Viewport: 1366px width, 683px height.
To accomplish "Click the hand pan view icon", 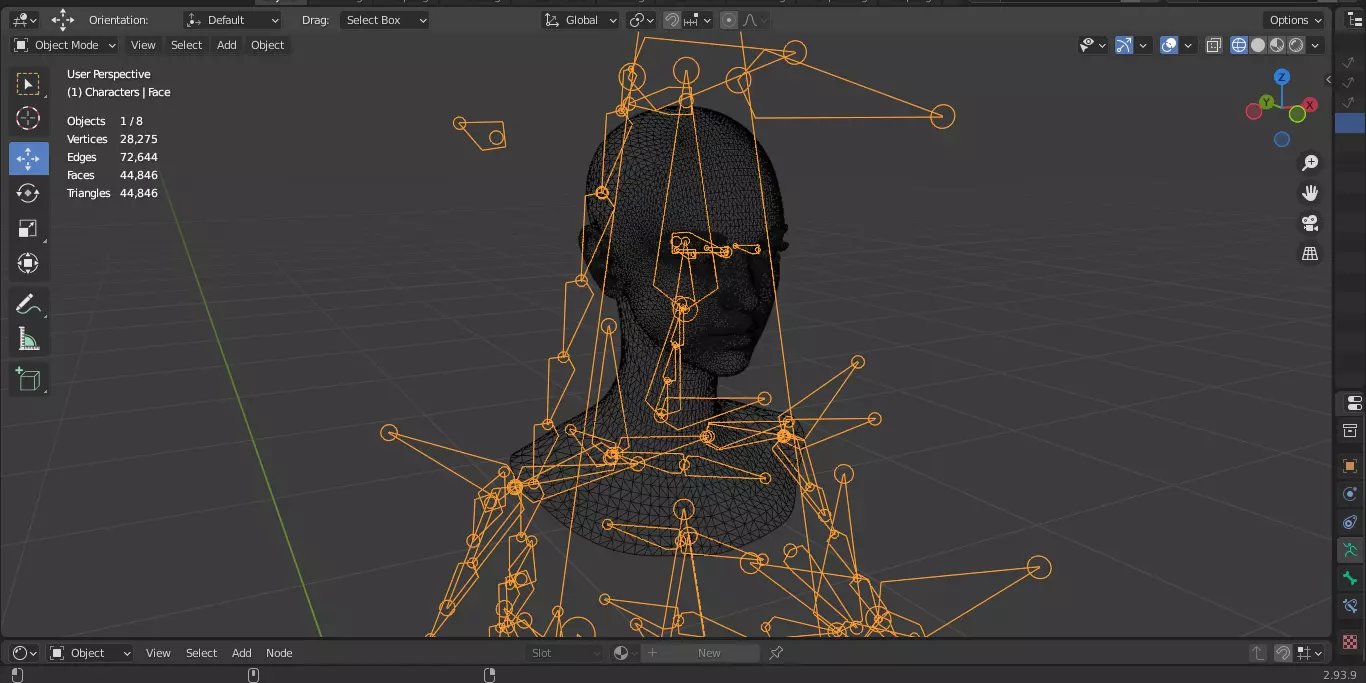I will coord(1310,193).
